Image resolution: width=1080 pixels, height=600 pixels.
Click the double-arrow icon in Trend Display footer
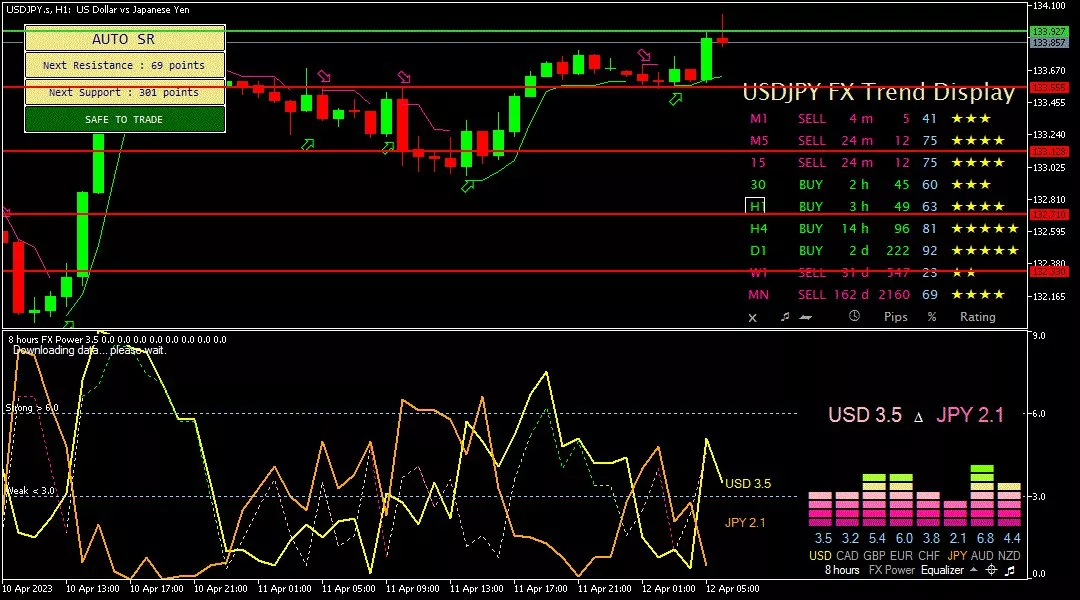coord(806,318)
